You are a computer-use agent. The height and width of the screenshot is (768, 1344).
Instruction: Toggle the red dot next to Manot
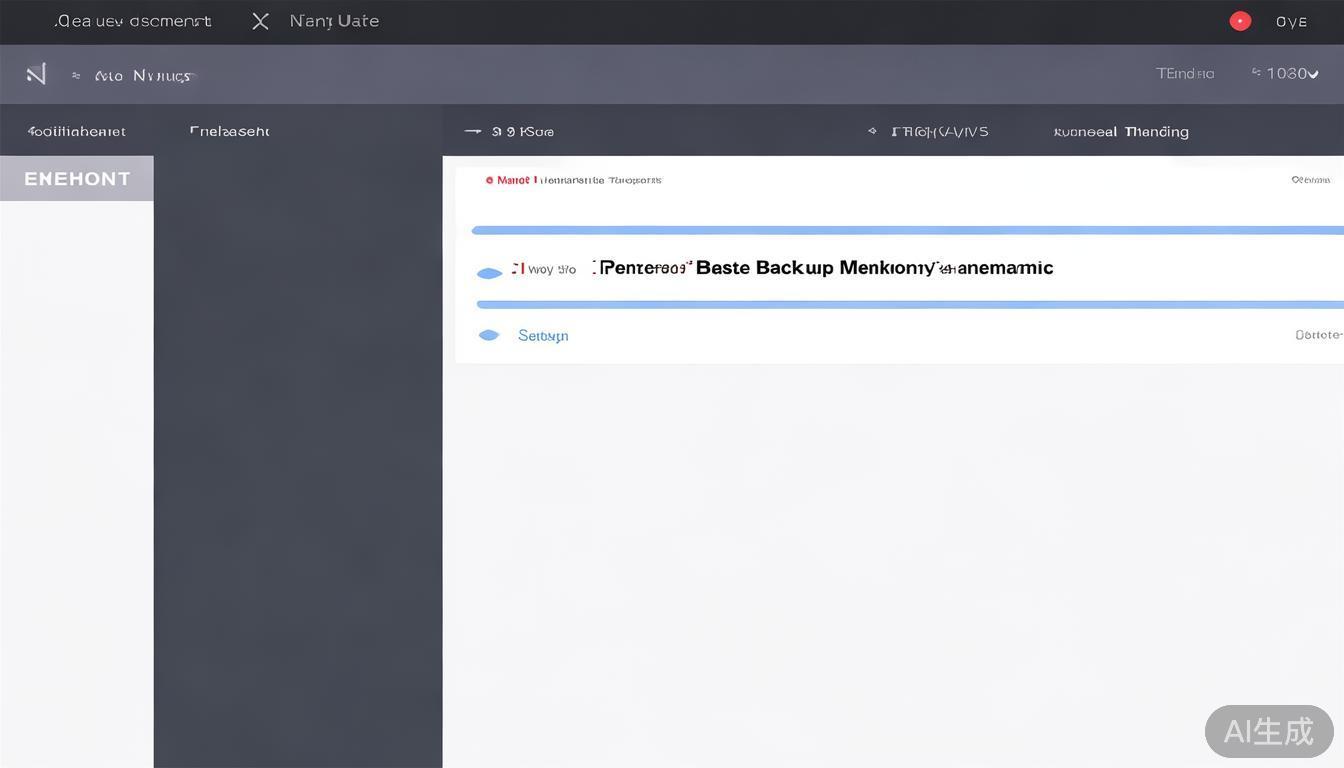click(489, 181)
